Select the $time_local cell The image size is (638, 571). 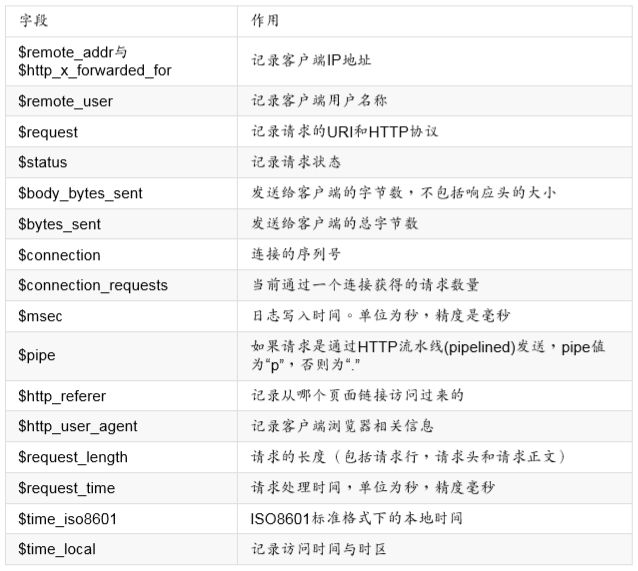(x=57, y=549)
